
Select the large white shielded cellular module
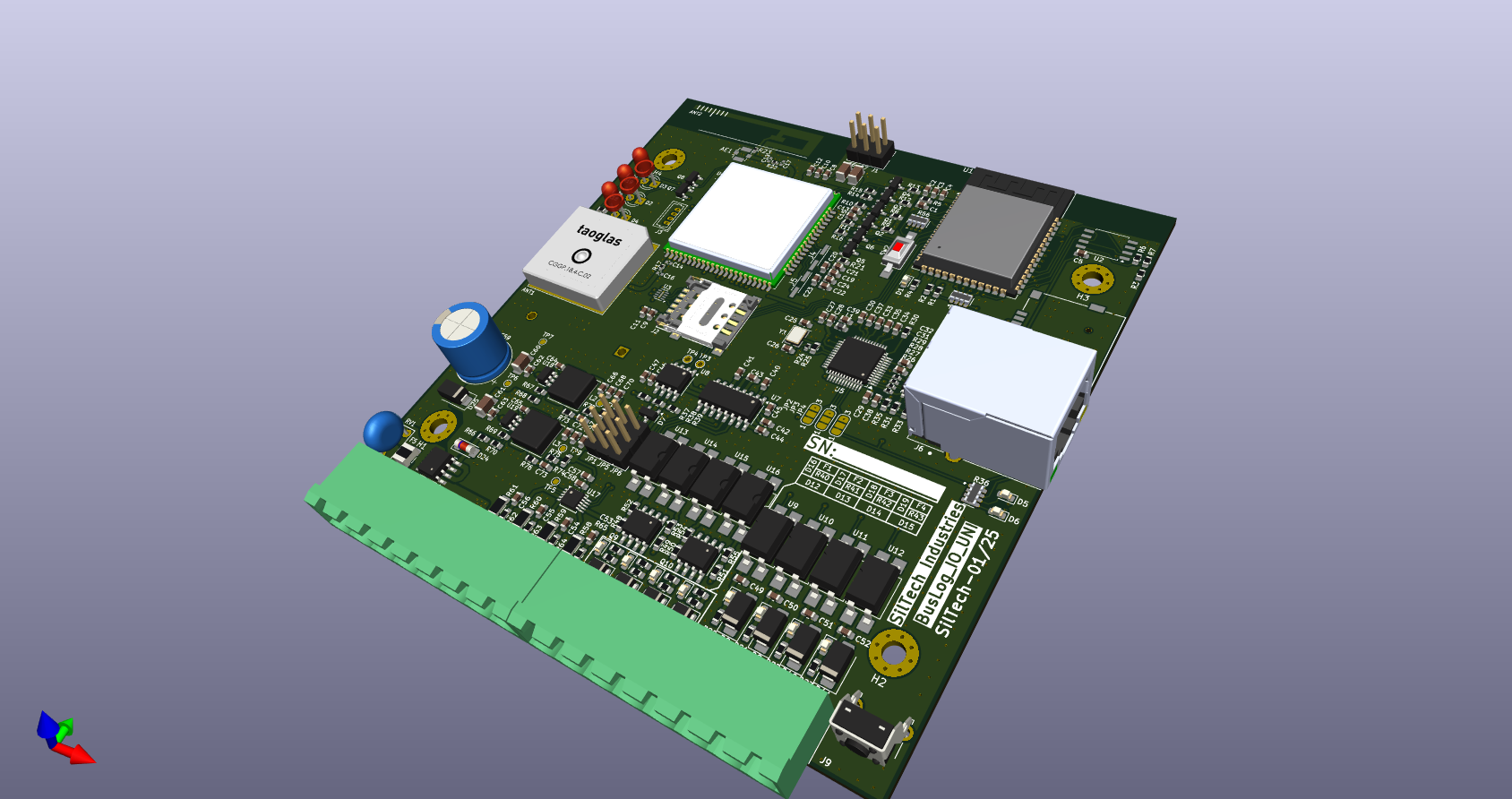pyautogui.click(x=754, y=219)
